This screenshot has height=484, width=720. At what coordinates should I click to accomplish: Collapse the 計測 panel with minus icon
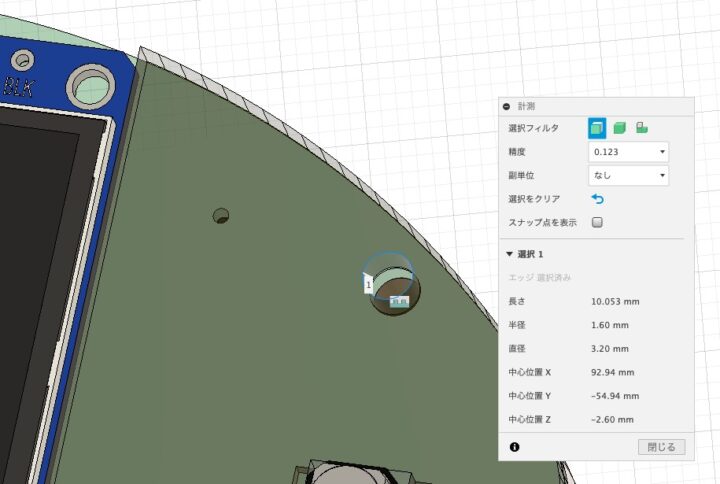(x=507, y=106)
